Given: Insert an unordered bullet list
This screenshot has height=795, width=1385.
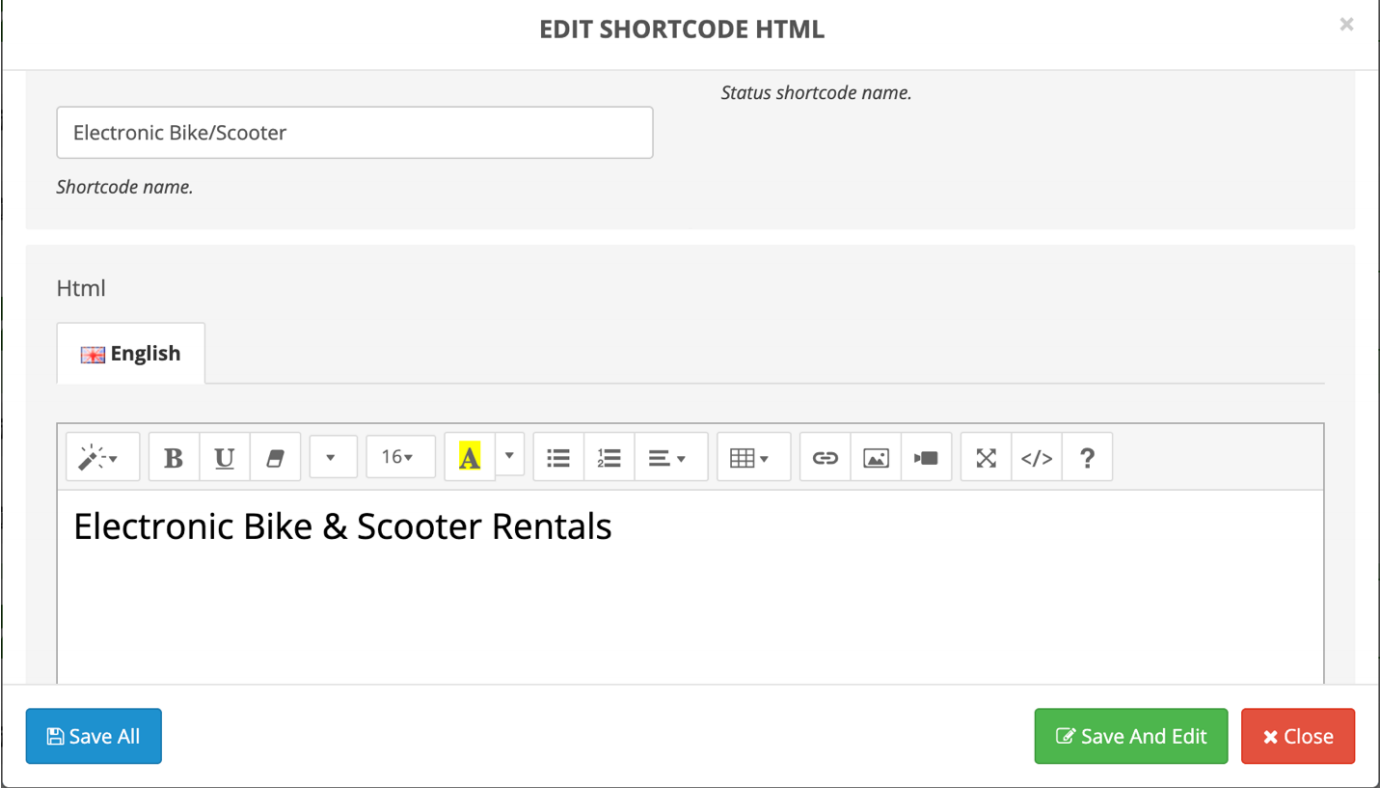Looking at the screenshot, I should click(558, 458).
